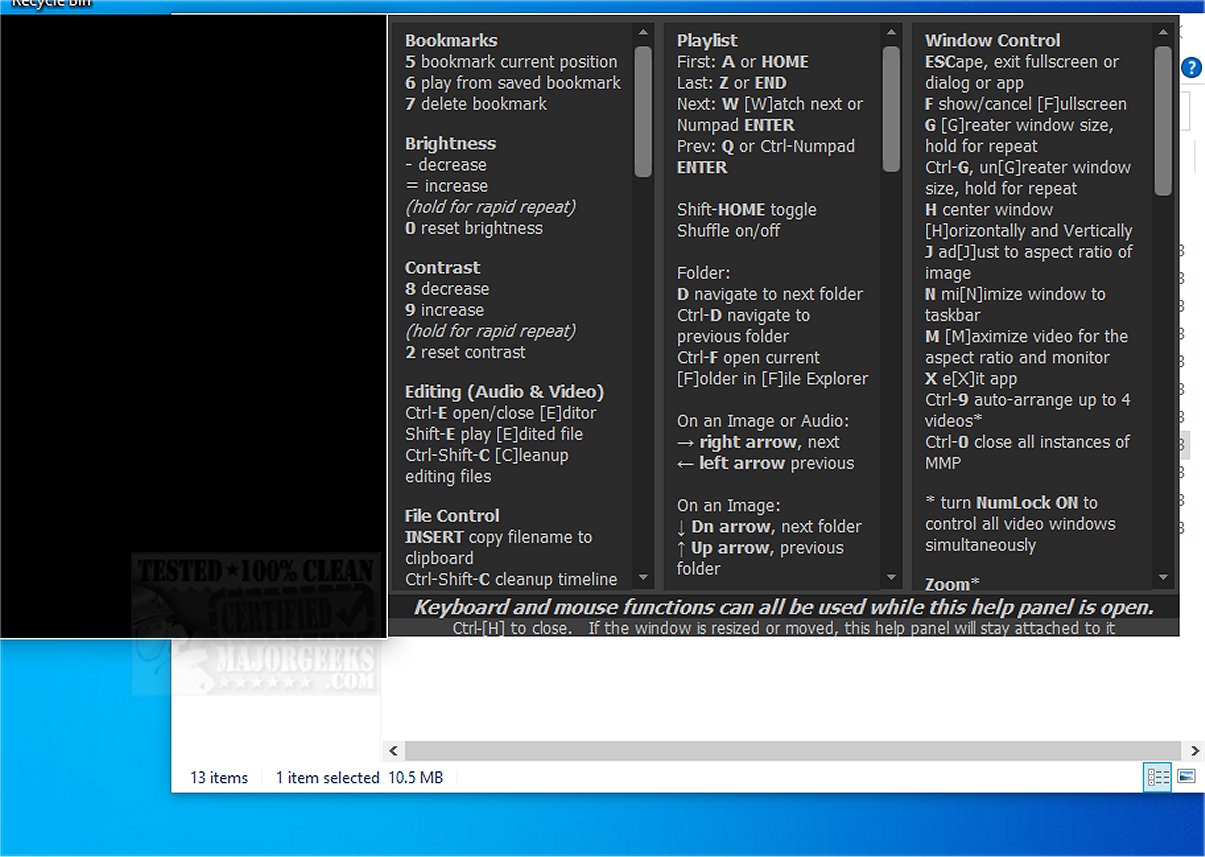Switch File Explorer to details view icon
1205x857 pixels.
click(x=1158, y=777)
